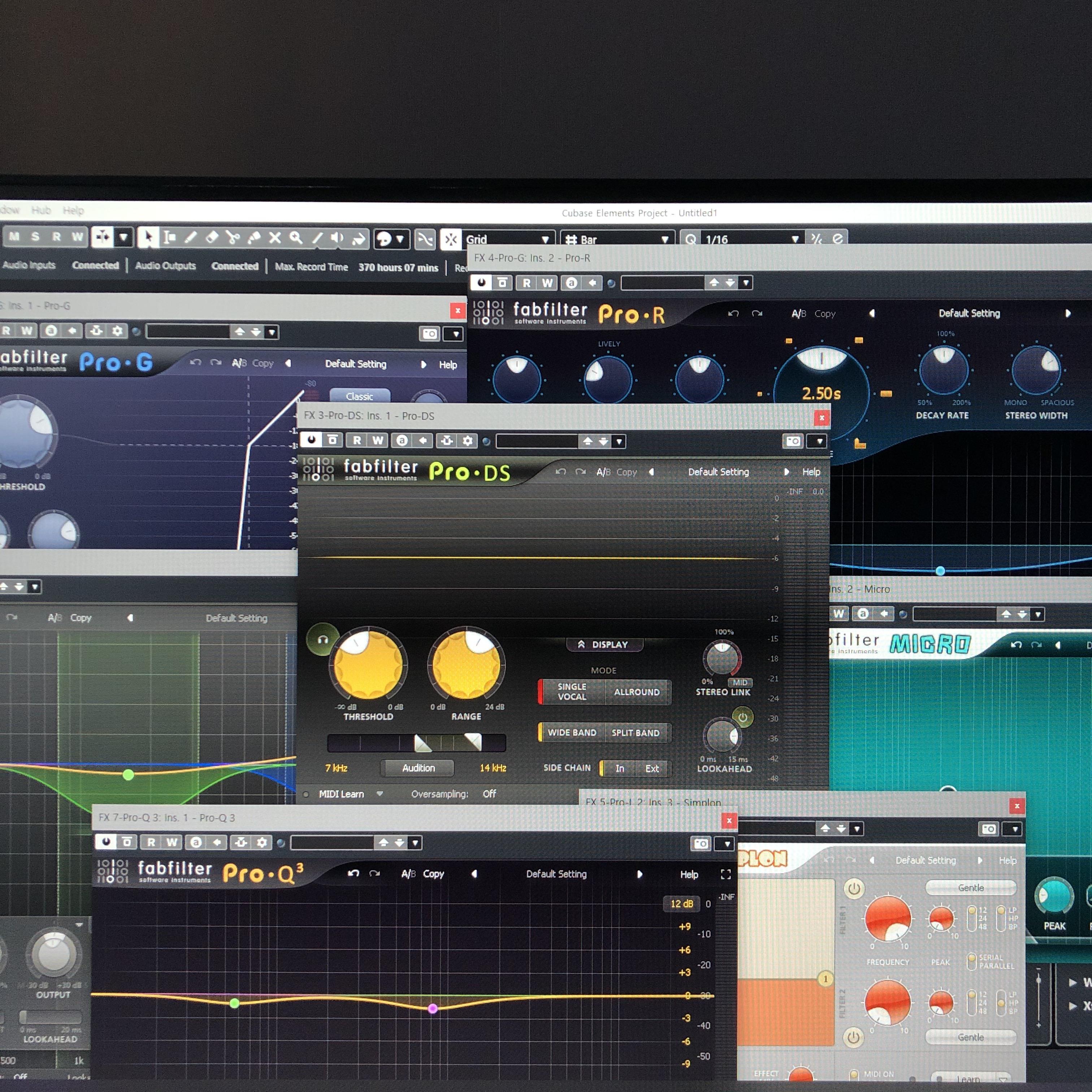Screen dimensions: 1092x1092
Task: Click redo arrow in Pro-DS header
Action: tap(580, 471)
